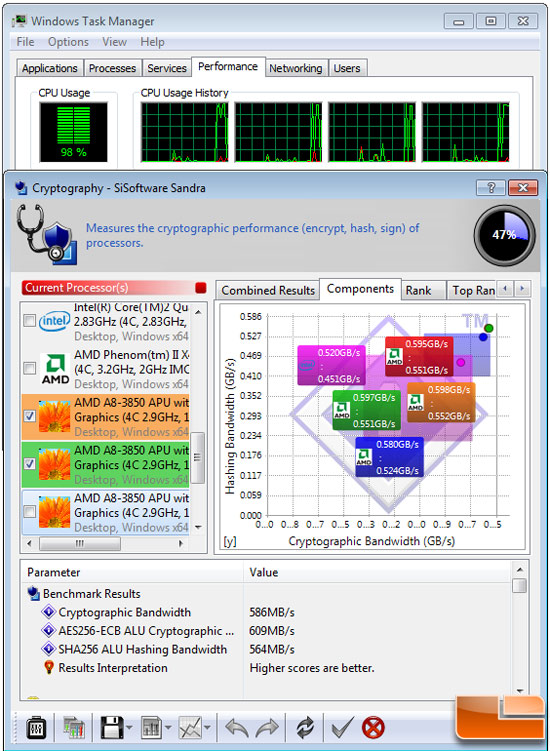Screen dimensions: 550x751
Task: Open the Top Rank tab
Action: coord(473,291)
